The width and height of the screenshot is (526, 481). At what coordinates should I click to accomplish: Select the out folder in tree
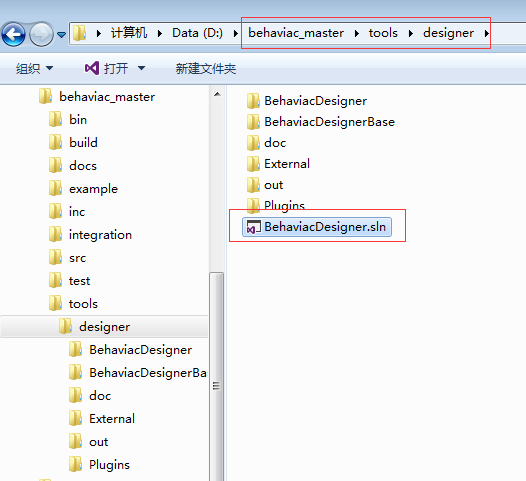click(x=99, y=442)
